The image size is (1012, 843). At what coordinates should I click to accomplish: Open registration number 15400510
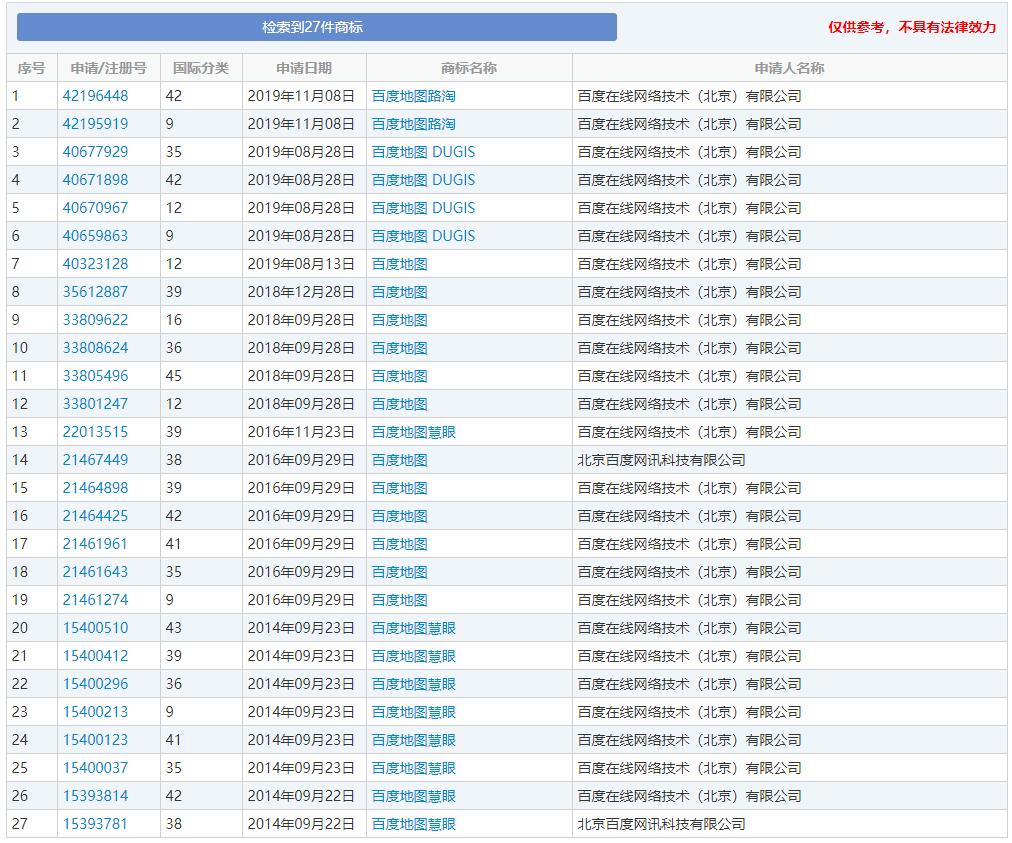(95, 628)
